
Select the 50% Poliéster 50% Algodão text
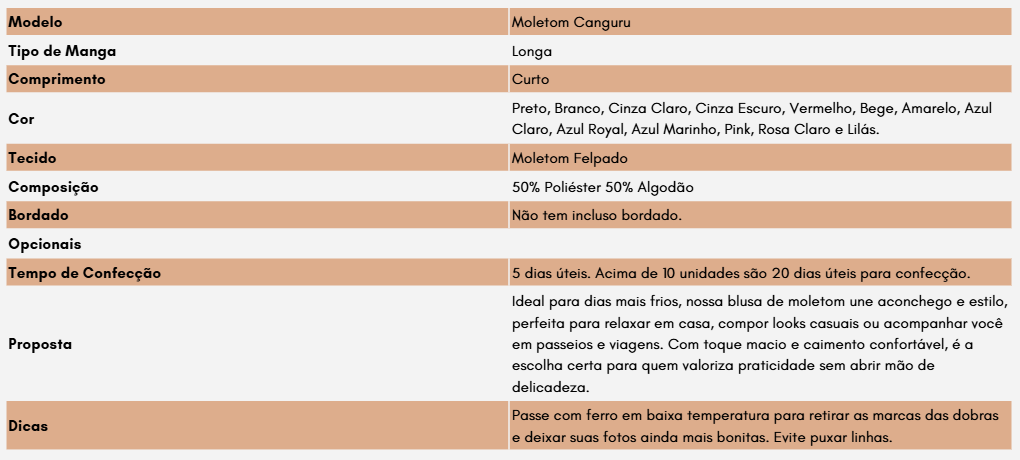point(603,187)
